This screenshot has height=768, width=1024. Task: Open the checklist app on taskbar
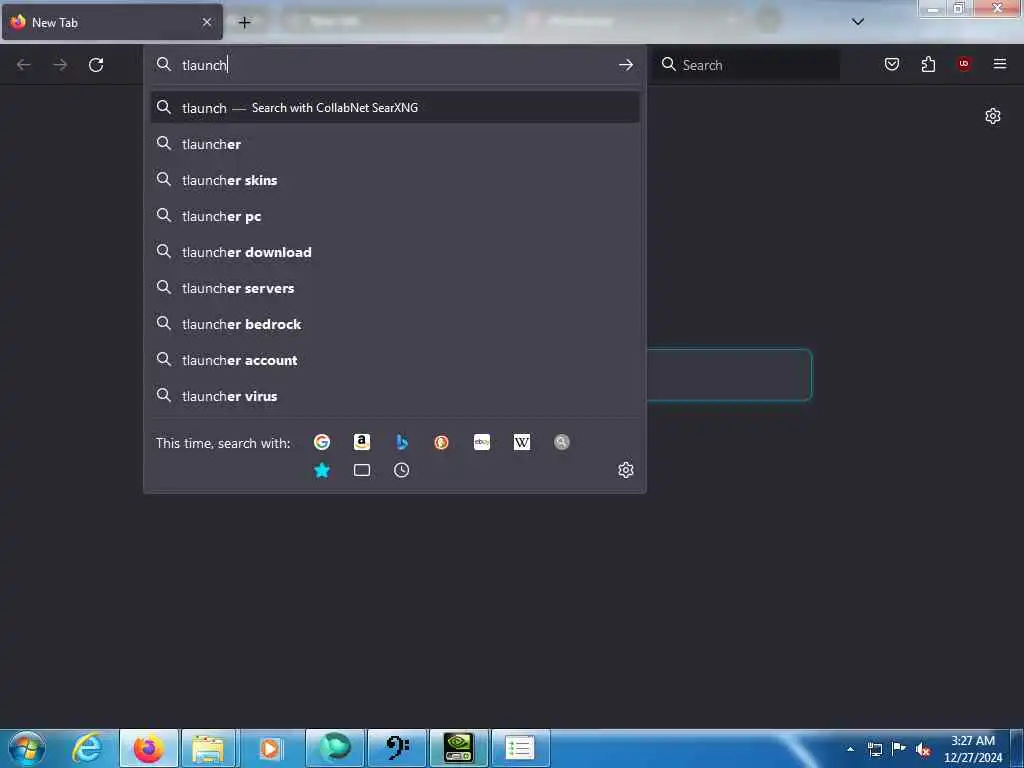click(x=520, y=748)
